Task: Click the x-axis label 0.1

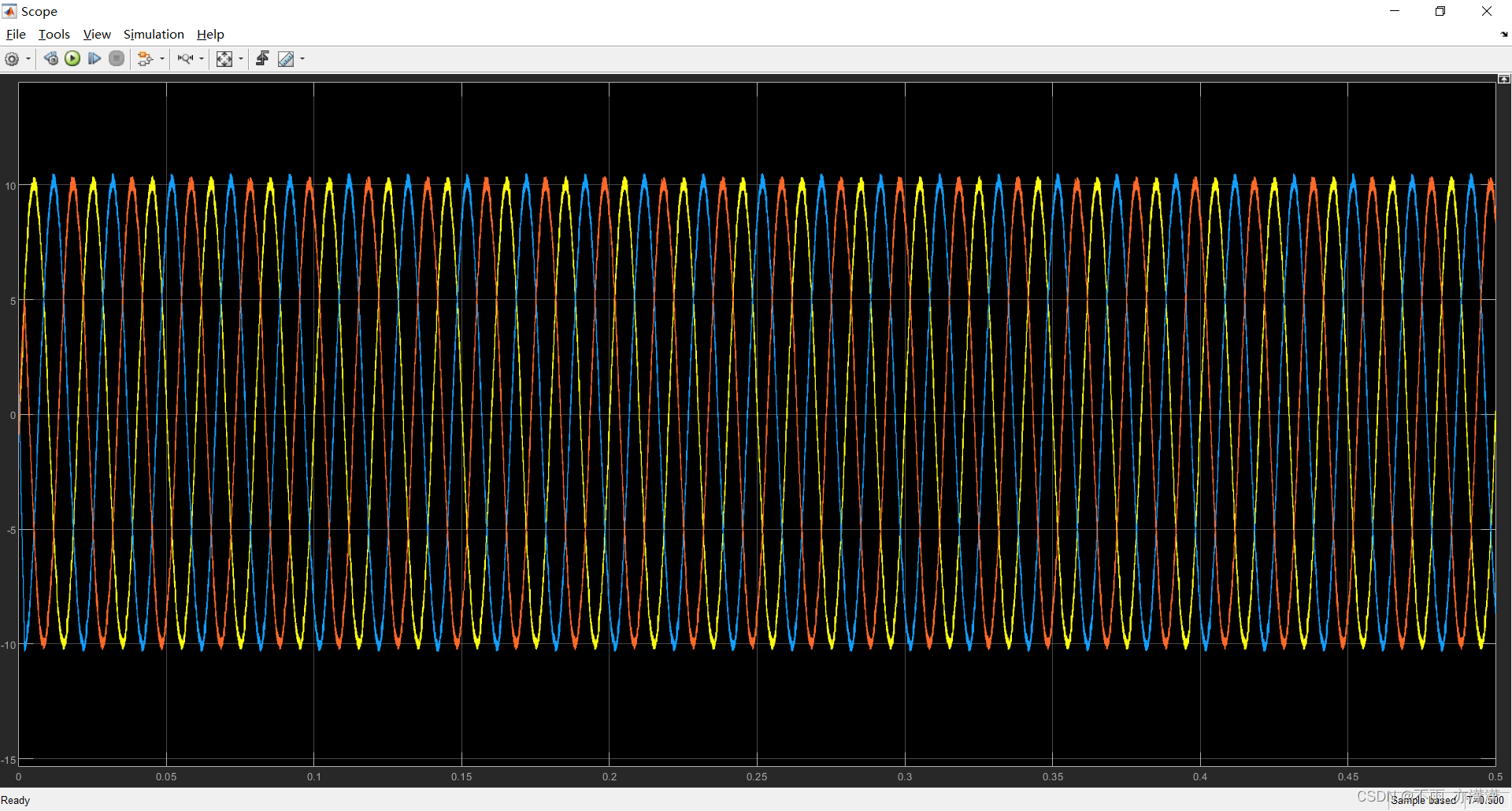Action: tap(314, 776)
